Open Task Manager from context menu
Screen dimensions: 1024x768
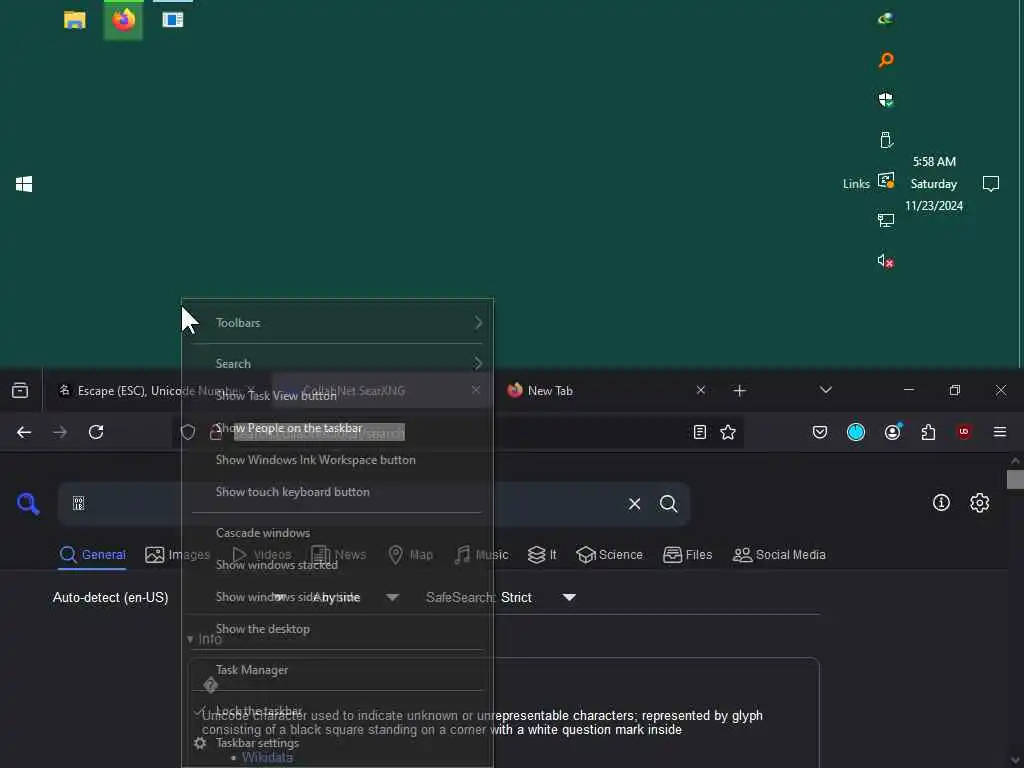(337, 670)
